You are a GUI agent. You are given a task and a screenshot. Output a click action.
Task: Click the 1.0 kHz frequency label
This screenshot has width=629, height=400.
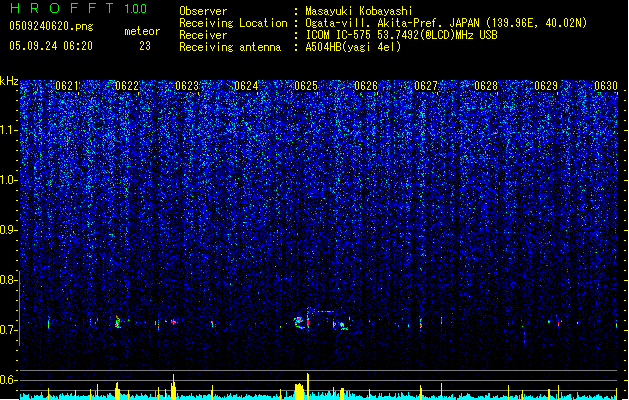(8, 181)
